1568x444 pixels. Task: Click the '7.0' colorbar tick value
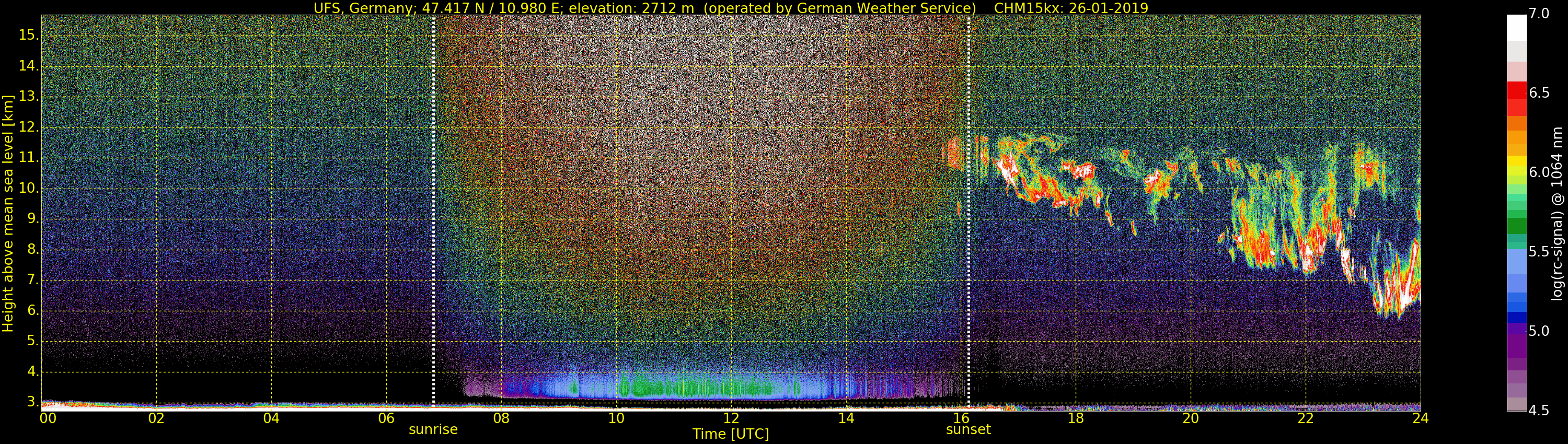[1539, 14]
